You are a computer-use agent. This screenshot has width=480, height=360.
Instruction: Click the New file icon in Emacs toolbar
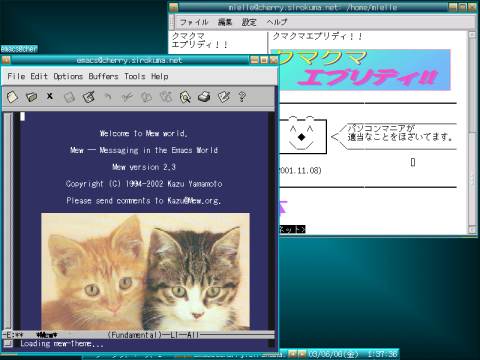(x=12, y=97)
